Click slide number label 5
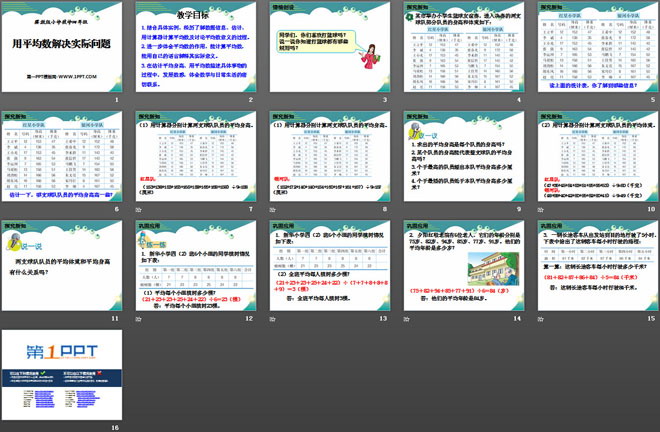Viewport: 660px width, 432px height. pos(652,100)
